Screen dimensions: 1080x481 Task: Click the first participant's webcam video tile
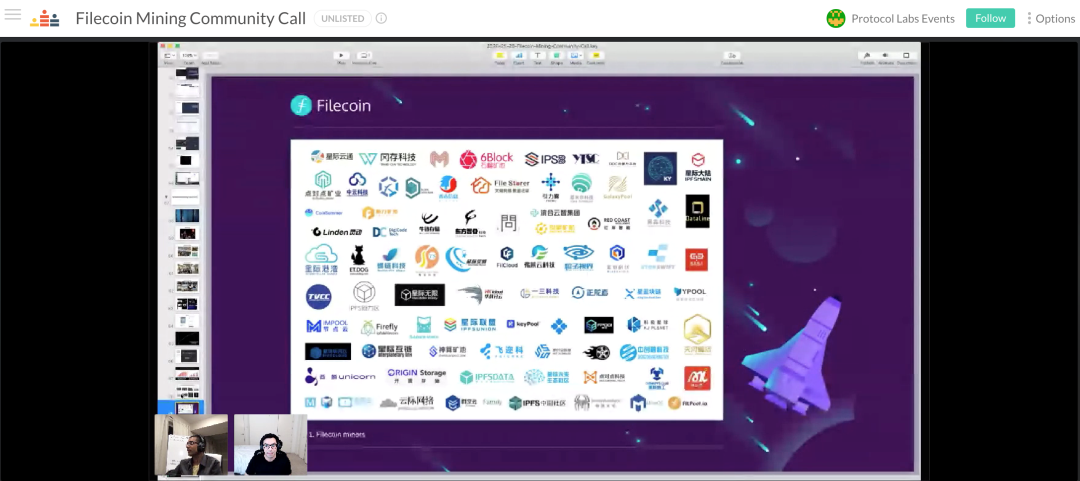coord(191,444)
